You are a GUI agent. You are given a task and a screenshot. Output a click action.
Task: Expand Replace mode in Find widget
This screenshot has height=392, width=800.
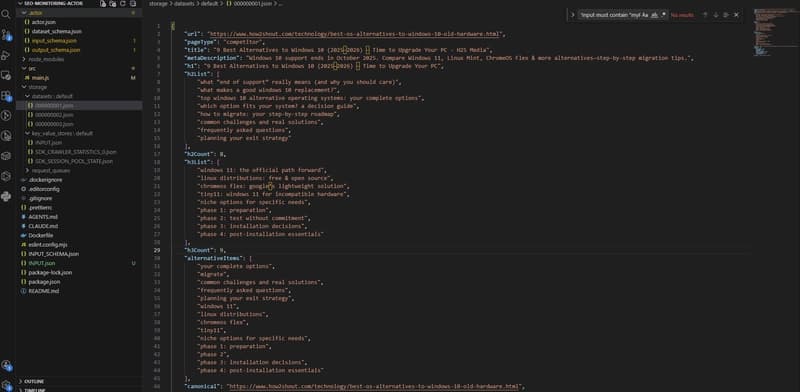tap(572, 15)
